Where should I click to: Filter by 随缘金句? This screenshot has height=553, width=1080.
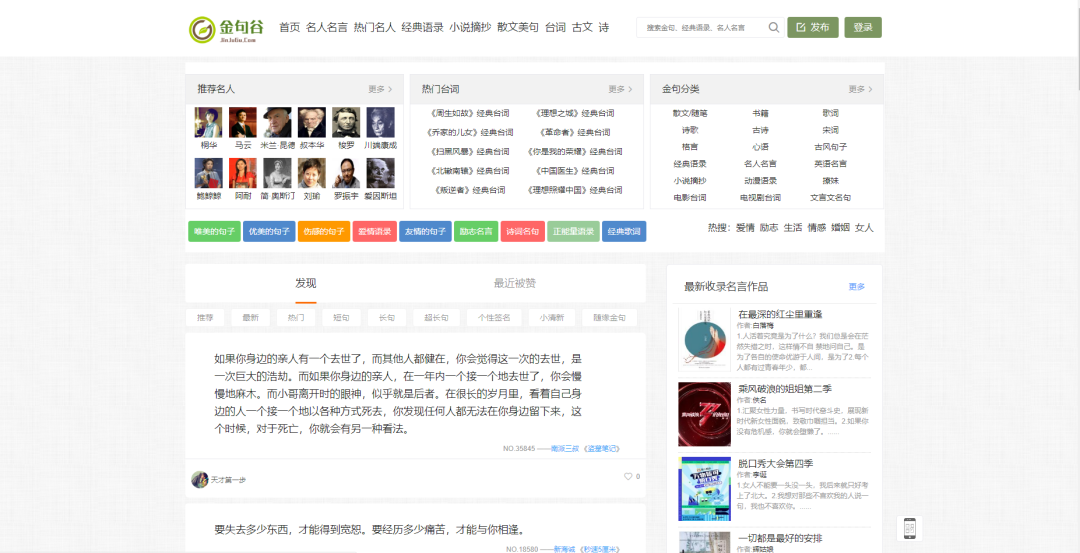pyautogui.click(x=610, y=317)
